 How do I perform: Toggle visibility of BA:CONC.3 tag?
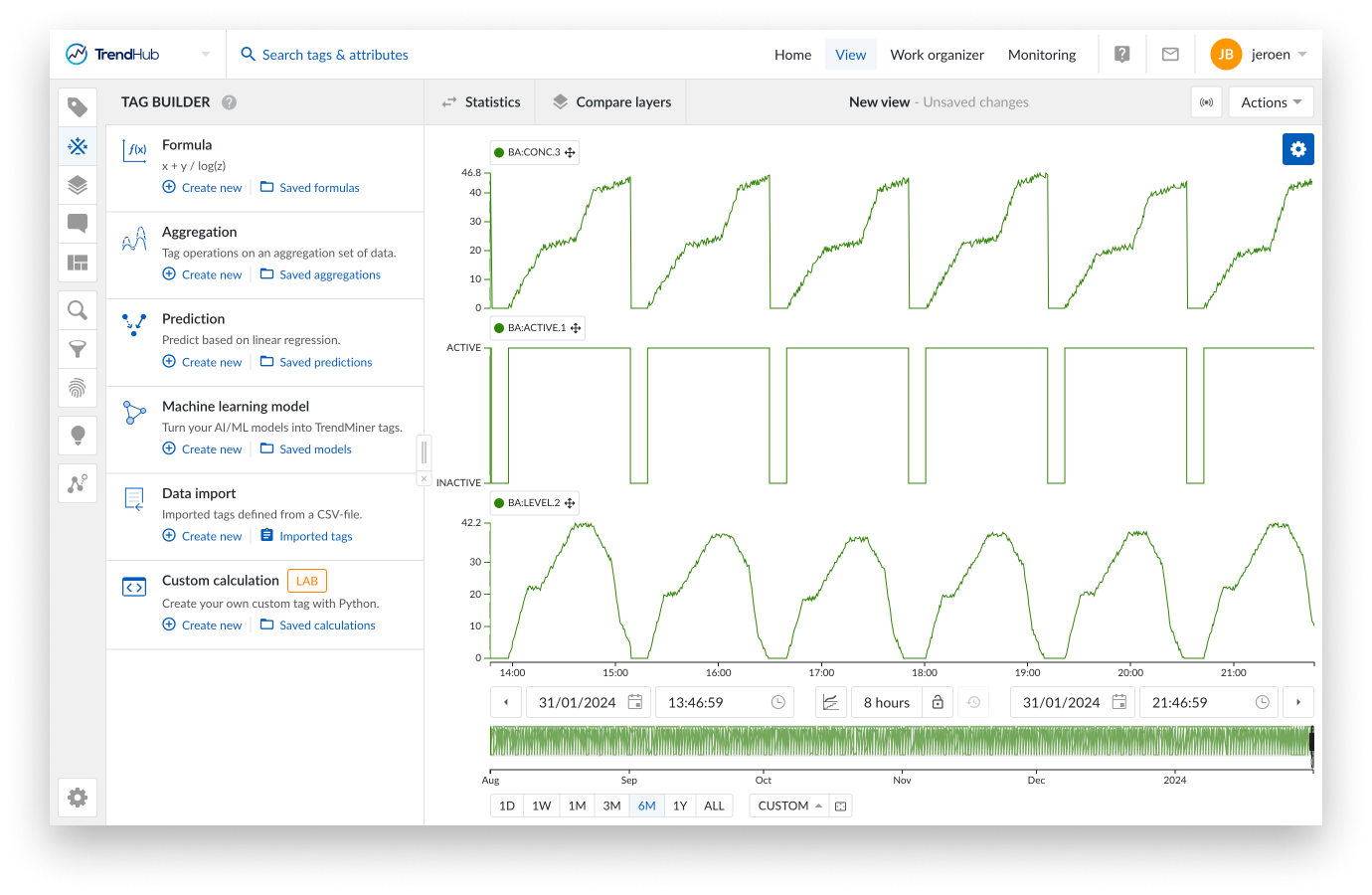(499, 153)
